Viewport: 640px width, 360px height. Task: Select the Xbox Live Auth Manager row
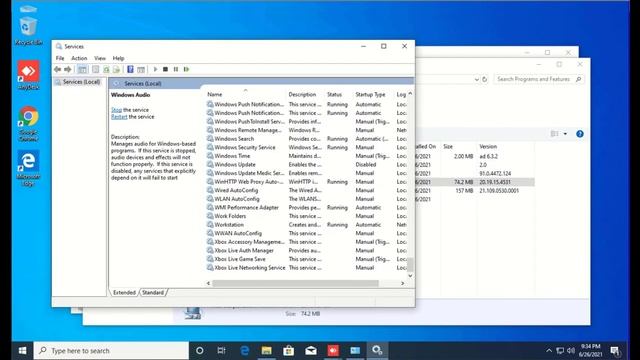coord(306,250)
